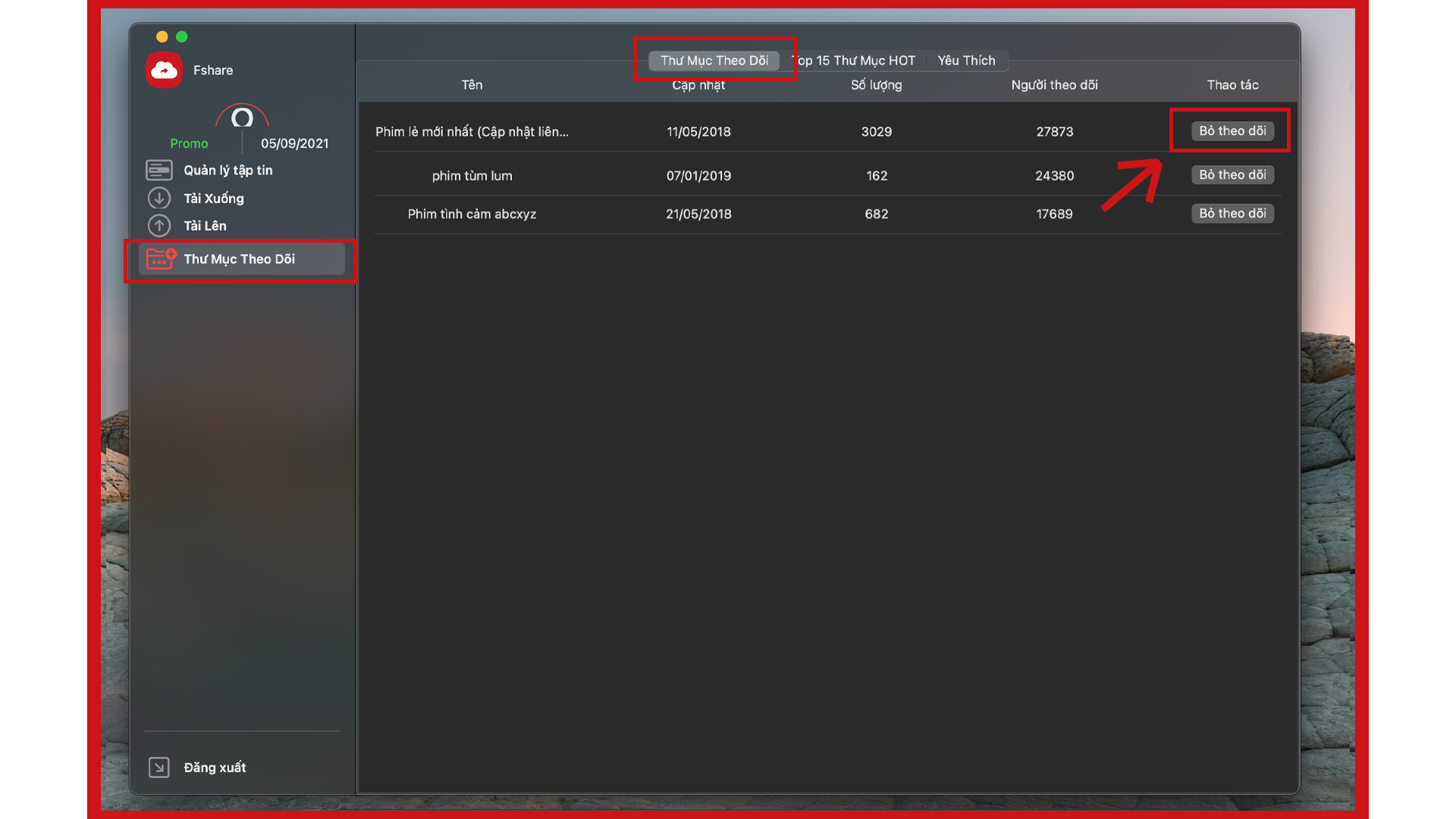This screenshot has height=819, width=1456.
Task: Click the green window zoom button
Action: [182, 36]
